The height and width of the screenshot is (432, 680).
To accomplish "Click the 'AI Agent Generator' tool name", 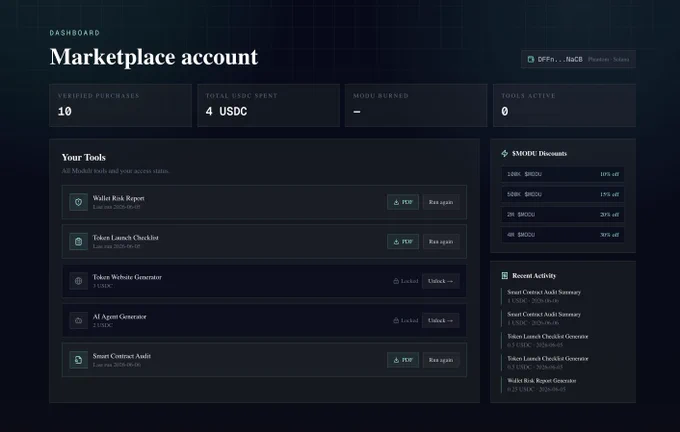I will coord(120,317).
